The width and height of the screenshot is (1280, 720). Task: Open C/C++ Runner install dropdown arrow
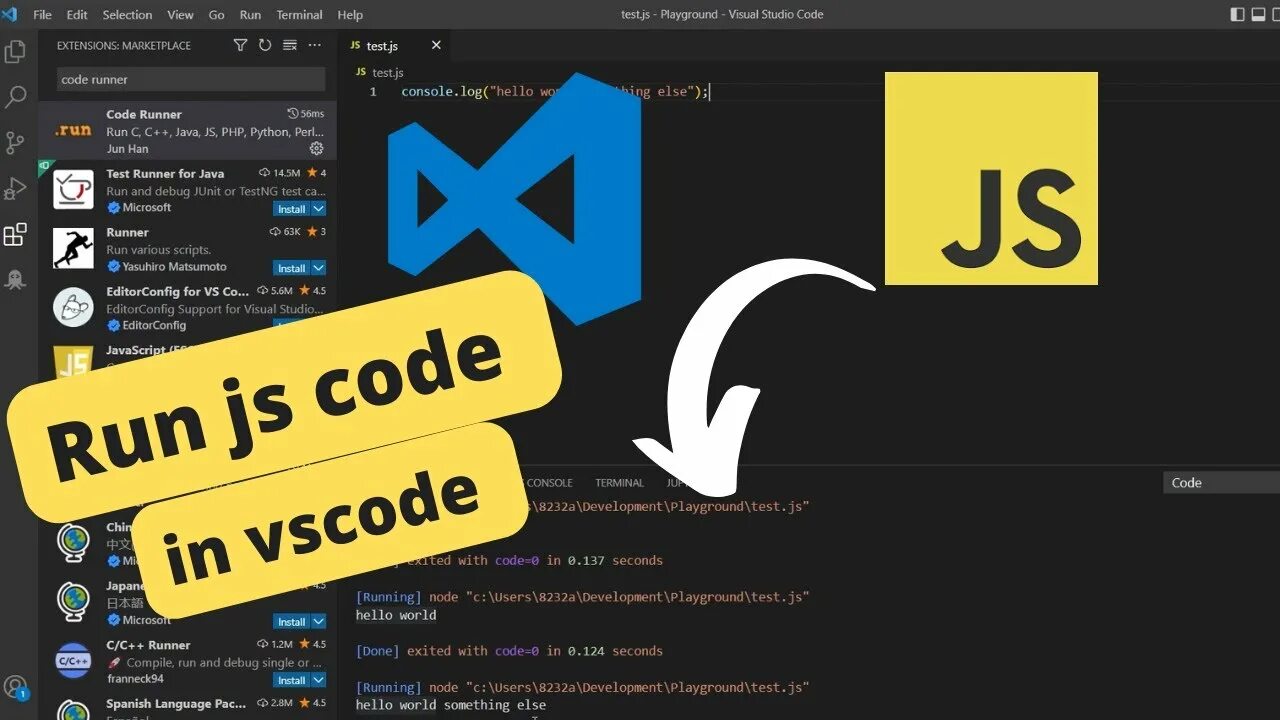coord(319,680)
